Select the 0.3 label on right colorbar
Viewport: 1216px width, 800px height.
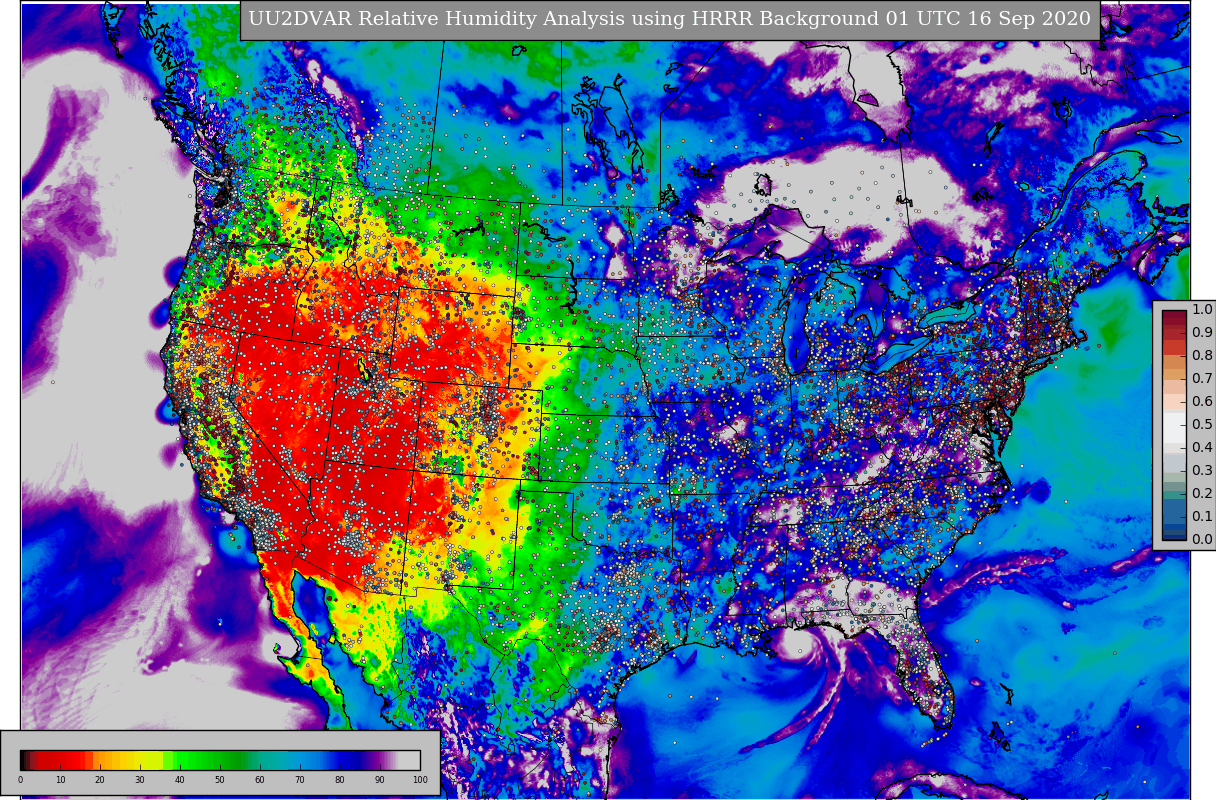point(1202,470)
